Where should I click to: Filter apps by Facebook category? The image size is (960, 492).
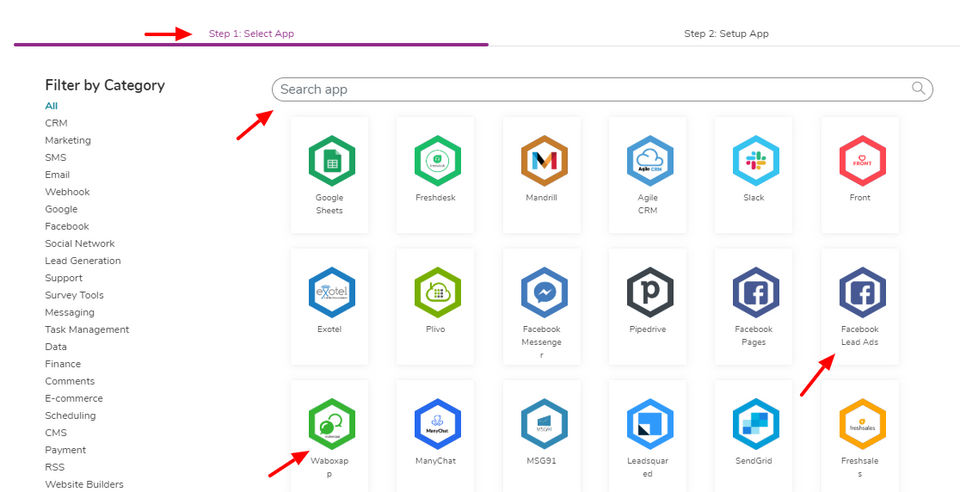(67, 226)
